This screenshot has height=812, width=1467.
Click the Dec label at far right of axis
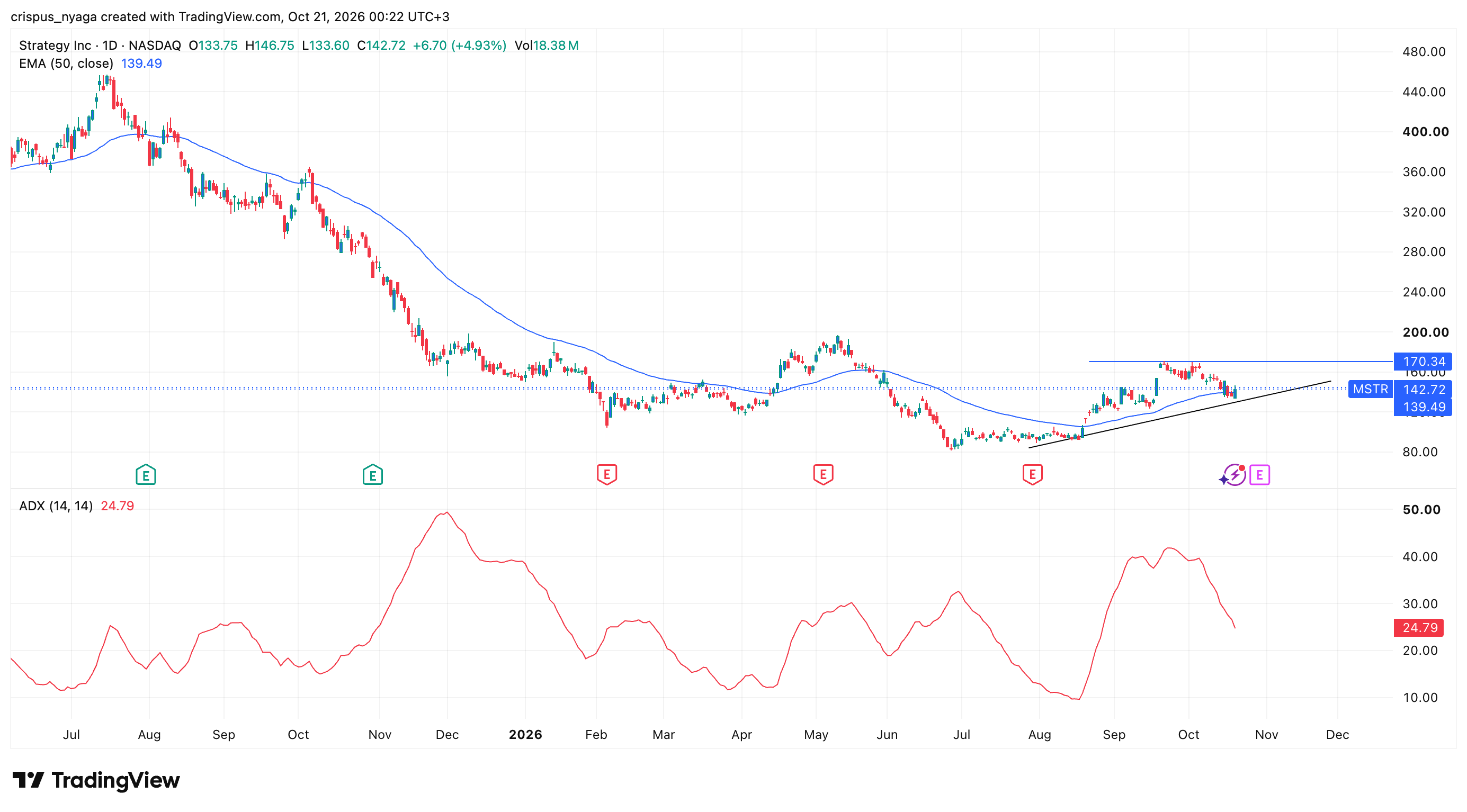click(x=1337, y=735)
